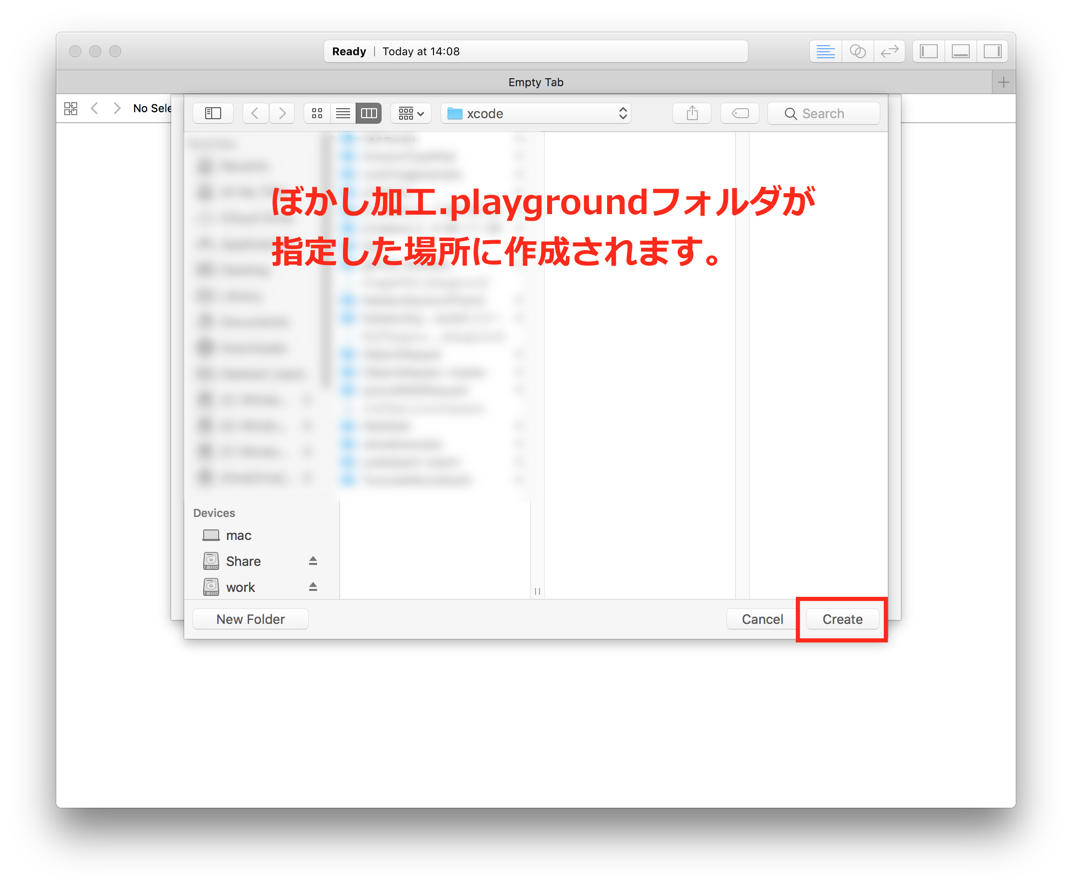Switch to column view in dialog

(x=369, y=113)
